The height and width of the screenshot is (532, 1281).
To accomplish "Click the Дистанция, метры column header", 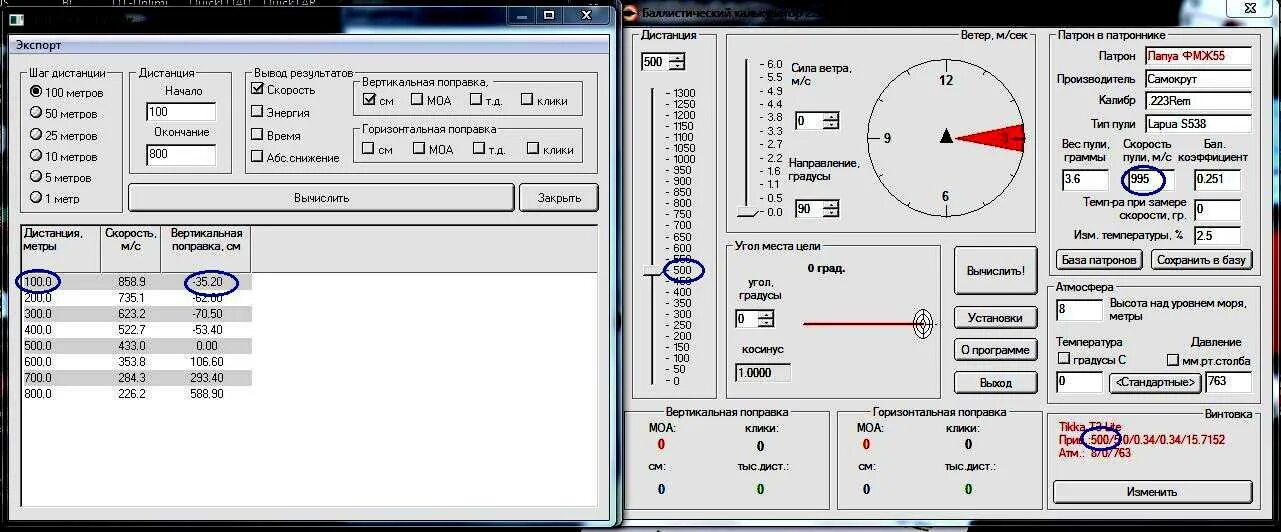I will tap(60, 248).
